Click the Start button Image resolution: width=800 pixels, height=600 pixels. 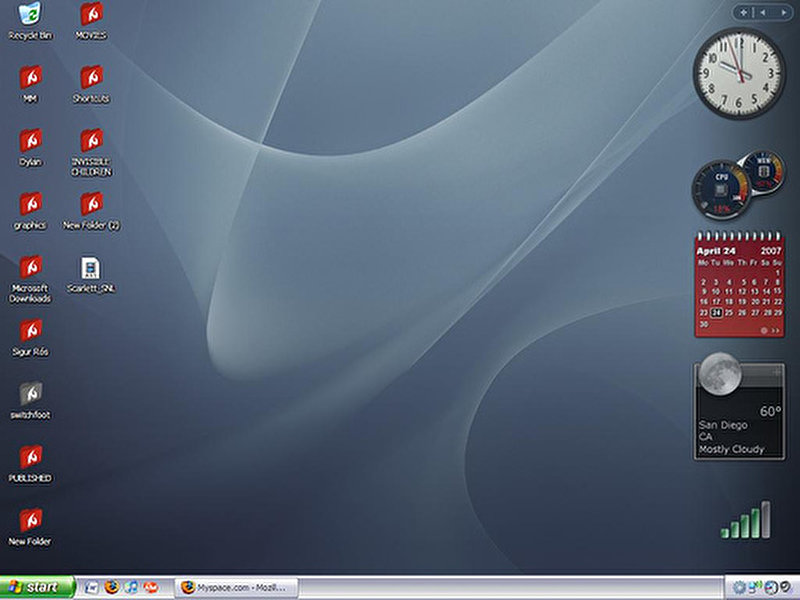pyautogui.click(x=37, y=587)
